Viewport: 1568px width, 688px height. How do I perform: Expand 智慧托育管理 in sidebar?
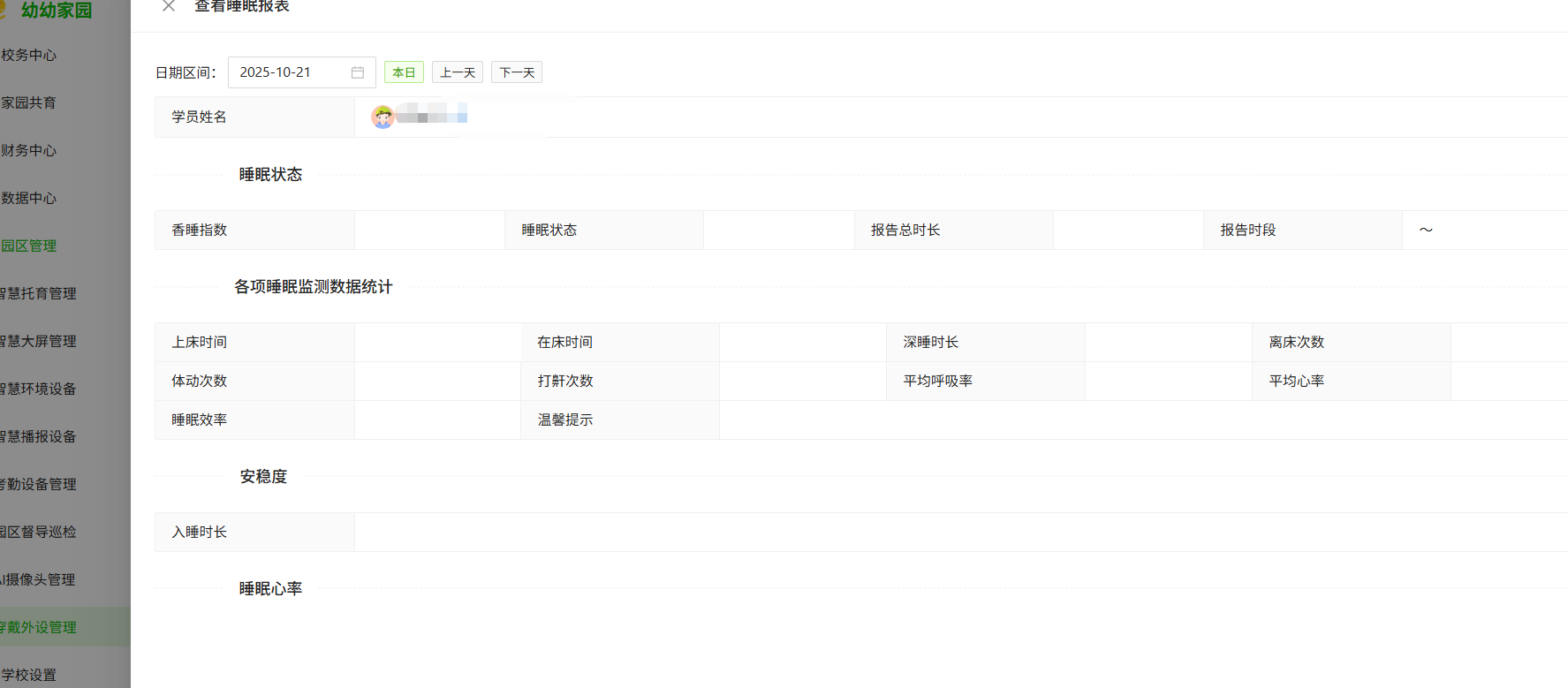(39, 293)
